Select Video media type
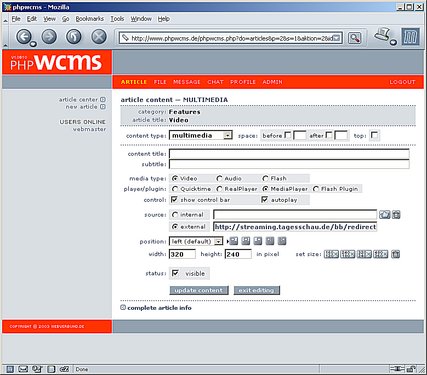Image resolution: width=427 pixels, height=375 pixels. [175, 178]
